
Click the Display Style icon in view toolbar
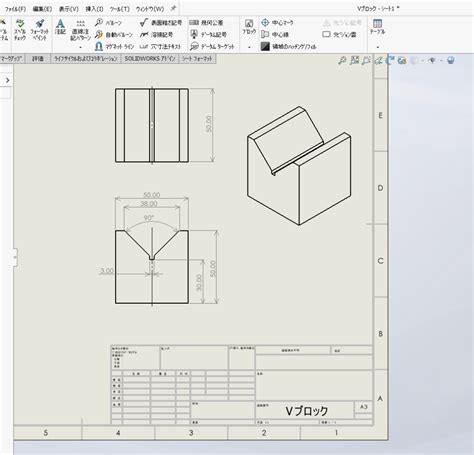click(x=414, y=61)
